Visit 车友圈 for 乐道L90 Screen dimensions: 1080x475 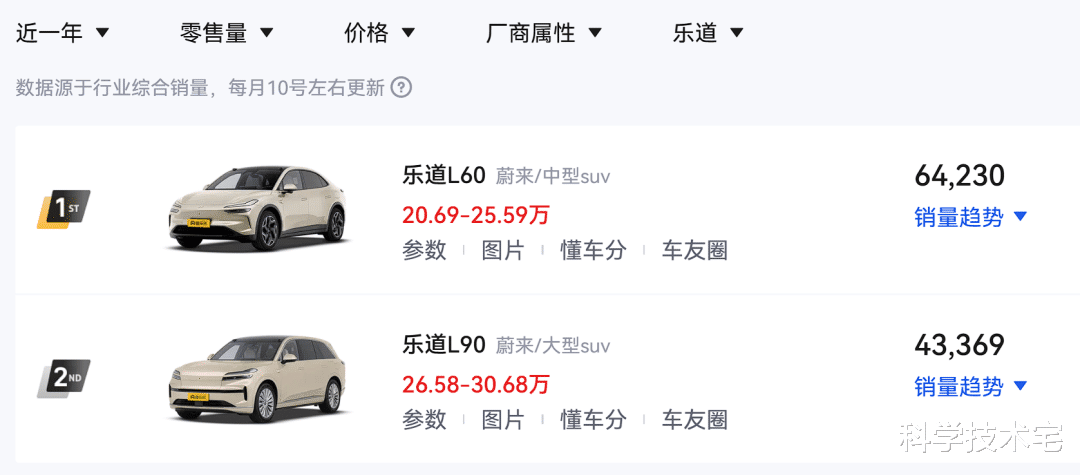pyautogui.click(x=694, y=420)
